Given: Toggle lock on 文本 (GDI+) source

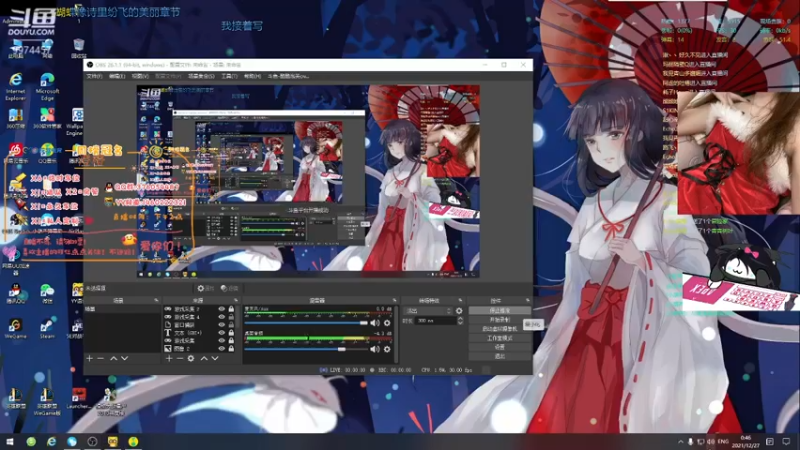Looking at the screenshot, I should click(231, 333).
